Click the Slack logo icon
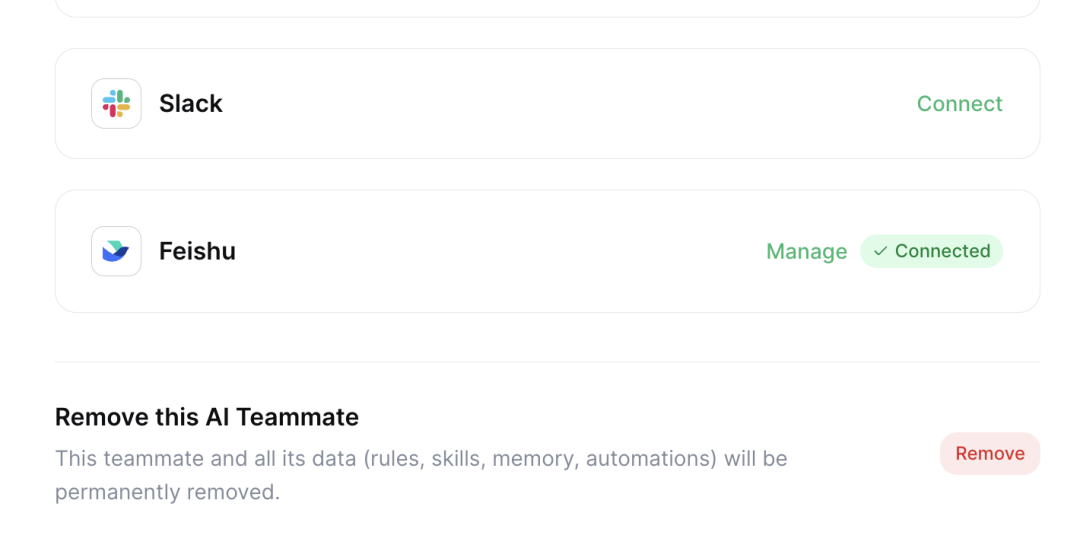This screenshot has width=1080, height=548. [116, 104]
